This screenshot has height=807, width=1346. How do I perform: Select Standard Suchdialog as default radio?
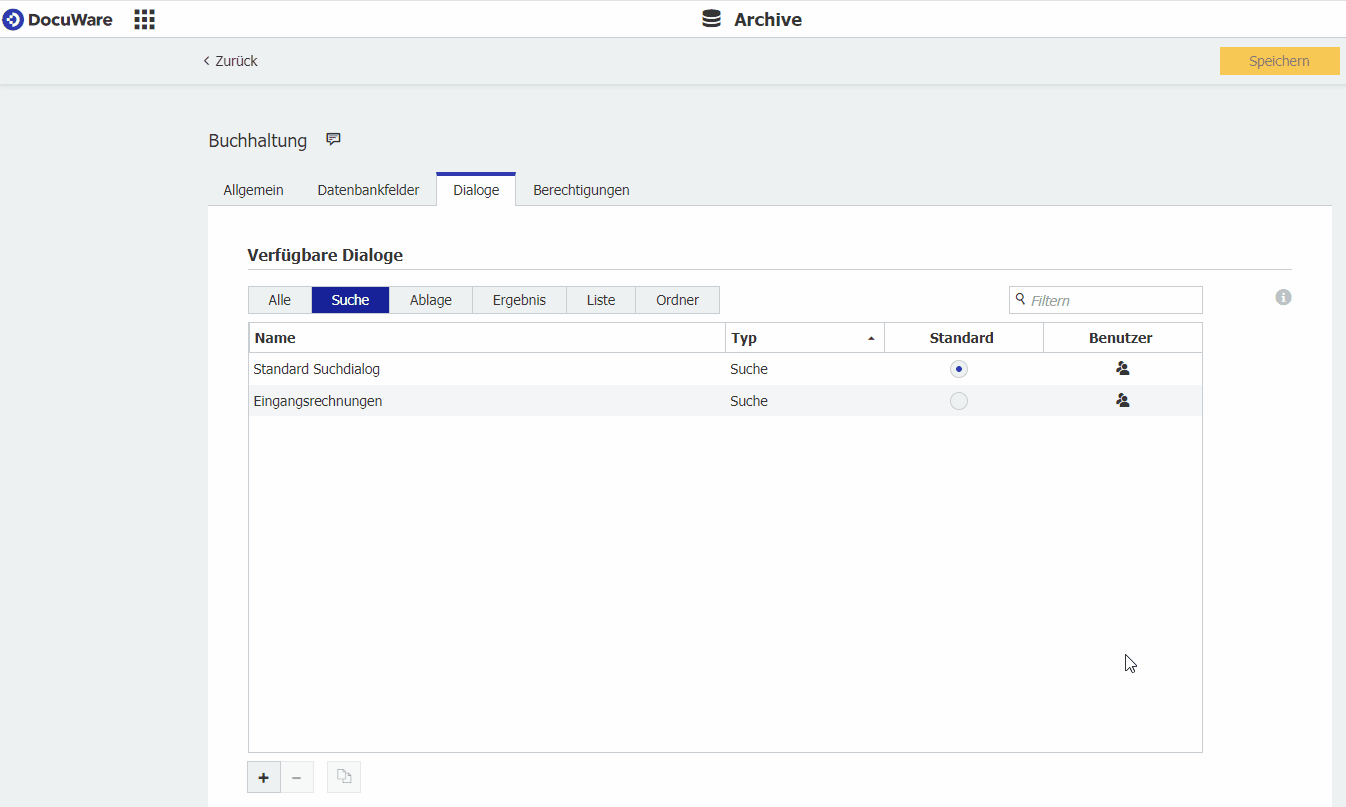click(x=959, y=369)
